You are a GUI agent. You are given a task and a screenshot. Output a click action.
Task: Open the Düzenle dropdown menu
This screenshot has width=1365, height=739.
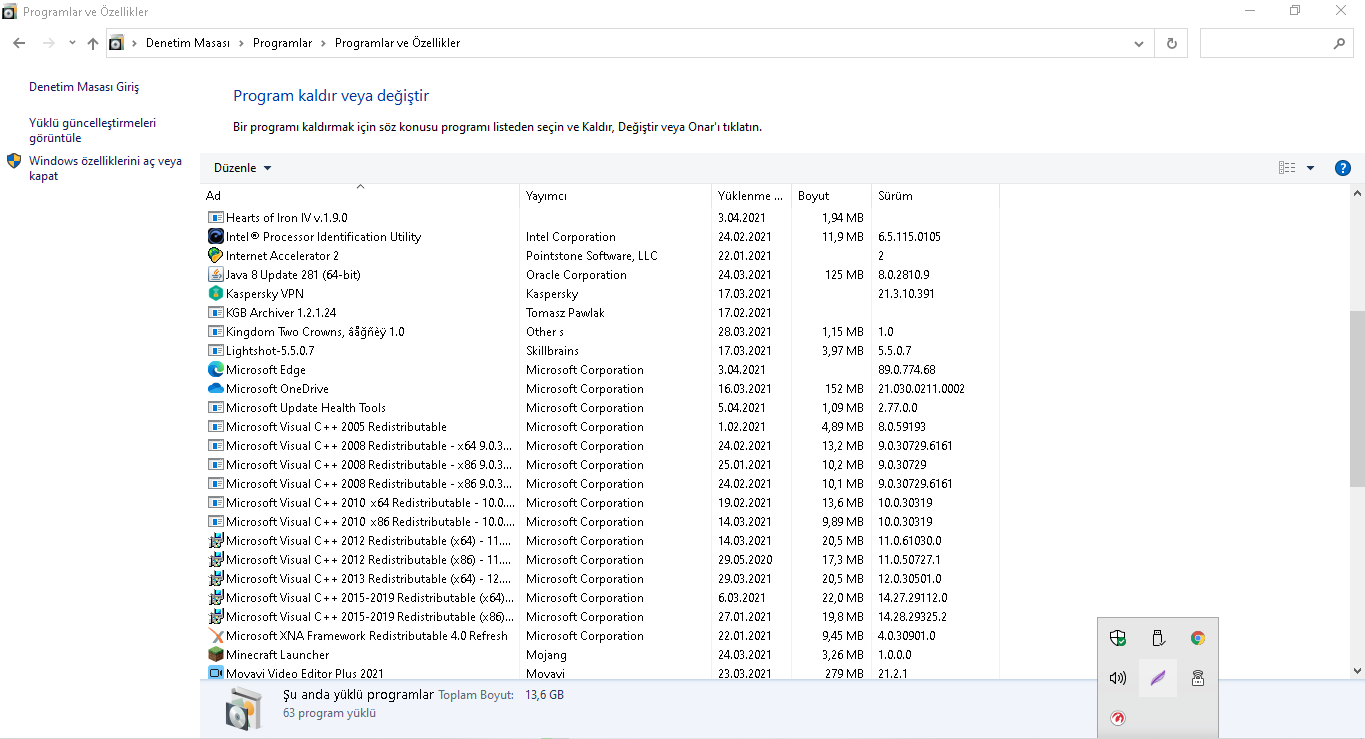[242, 168]
